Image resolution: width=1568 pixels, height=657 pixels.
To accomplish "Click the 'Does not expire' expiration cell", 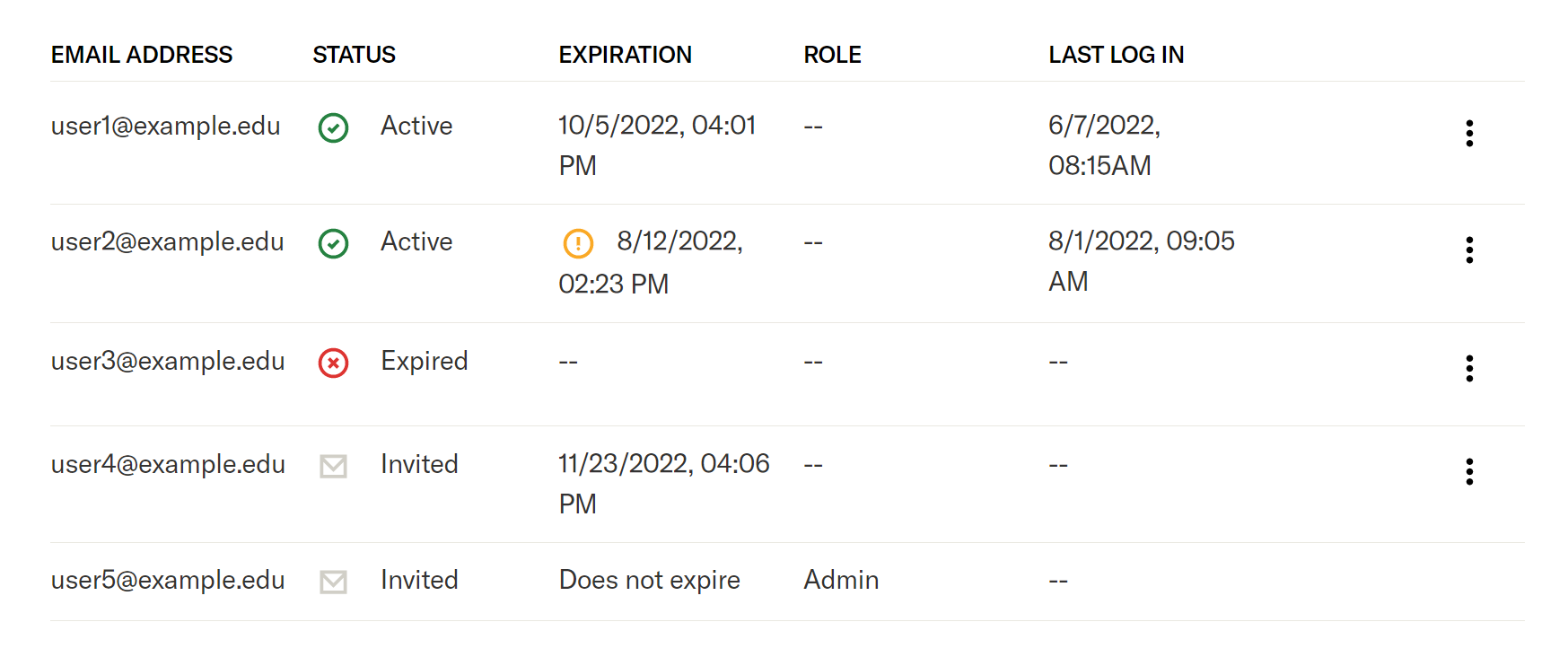I will coord(649,581).
